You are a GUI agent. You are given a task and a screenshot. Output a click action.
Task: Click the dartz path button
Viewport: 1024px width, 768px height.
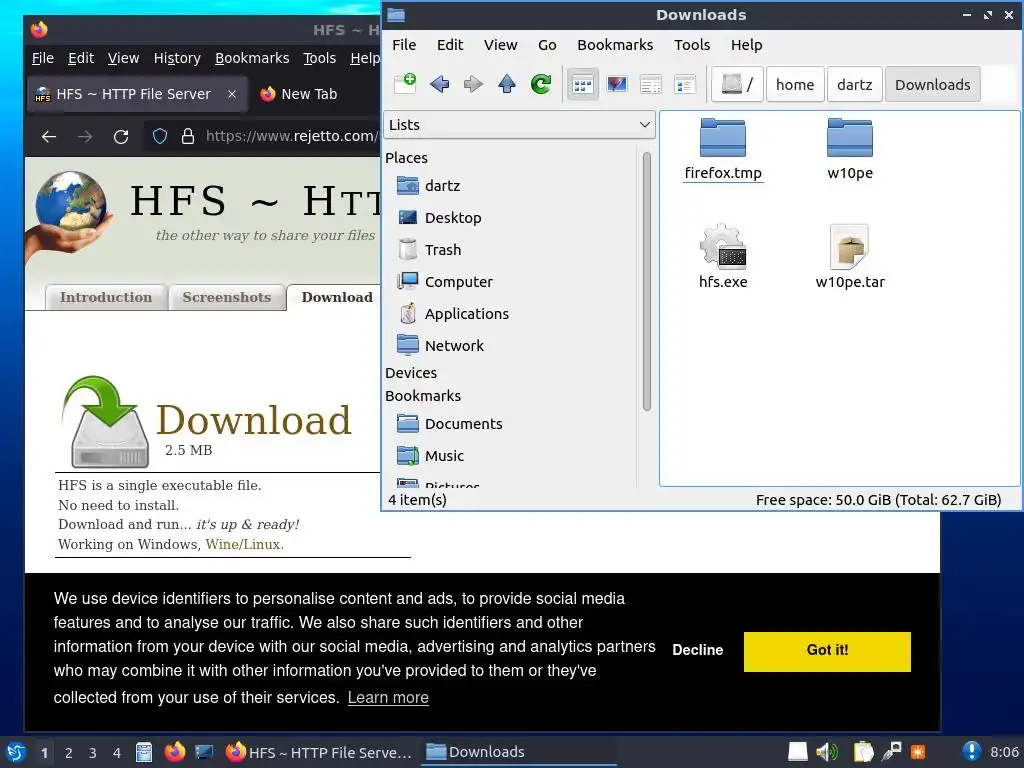tap(854, 84)
